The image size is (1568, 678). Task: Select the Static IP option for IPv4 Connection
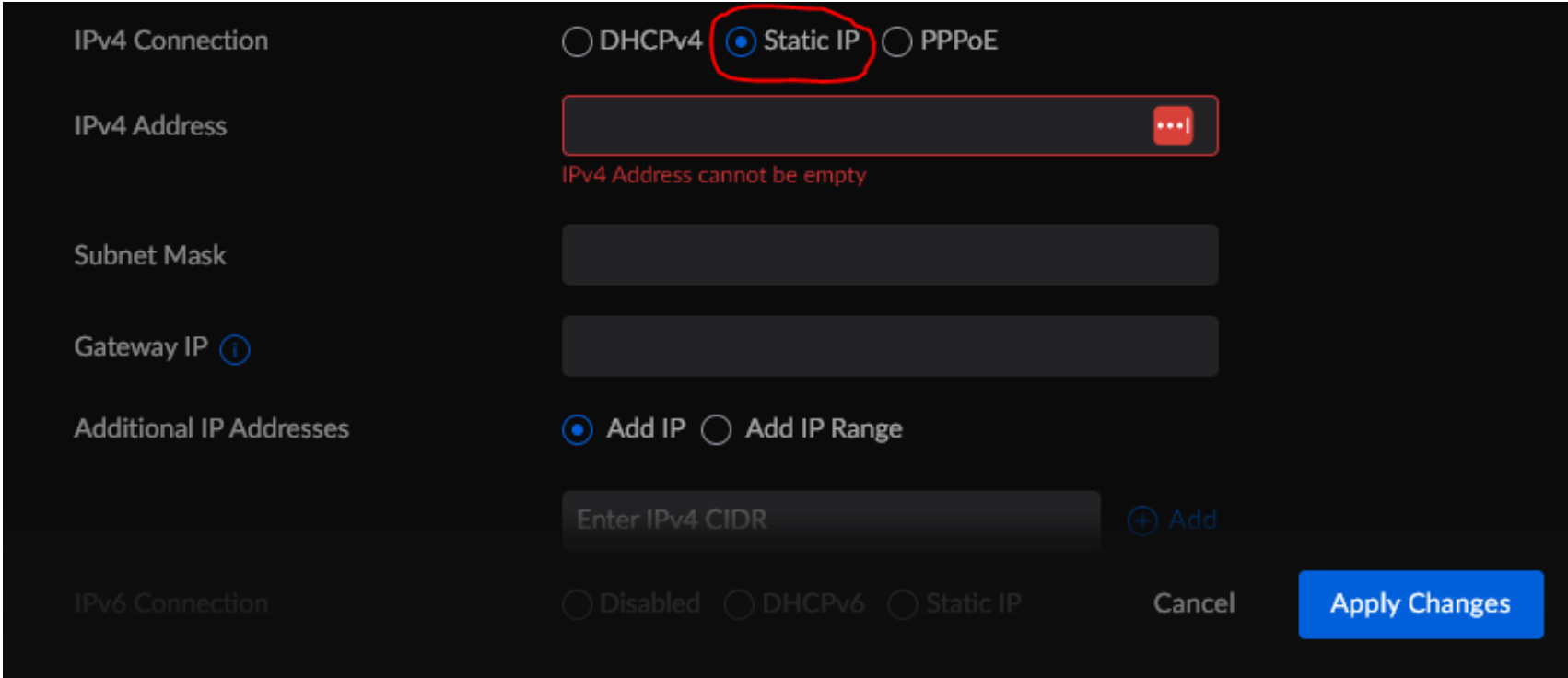742,41
